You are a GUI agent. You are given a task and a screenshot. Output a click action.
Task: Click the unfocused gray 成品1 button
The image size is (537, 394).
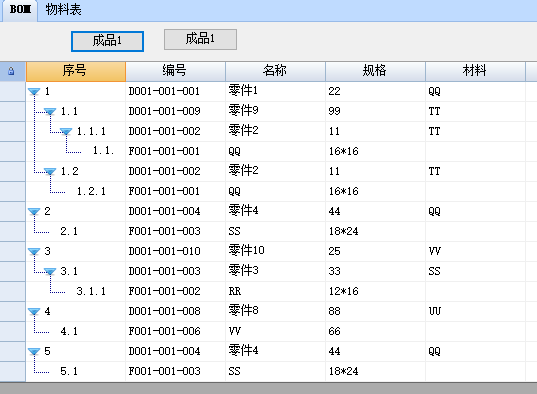[200, 39]
